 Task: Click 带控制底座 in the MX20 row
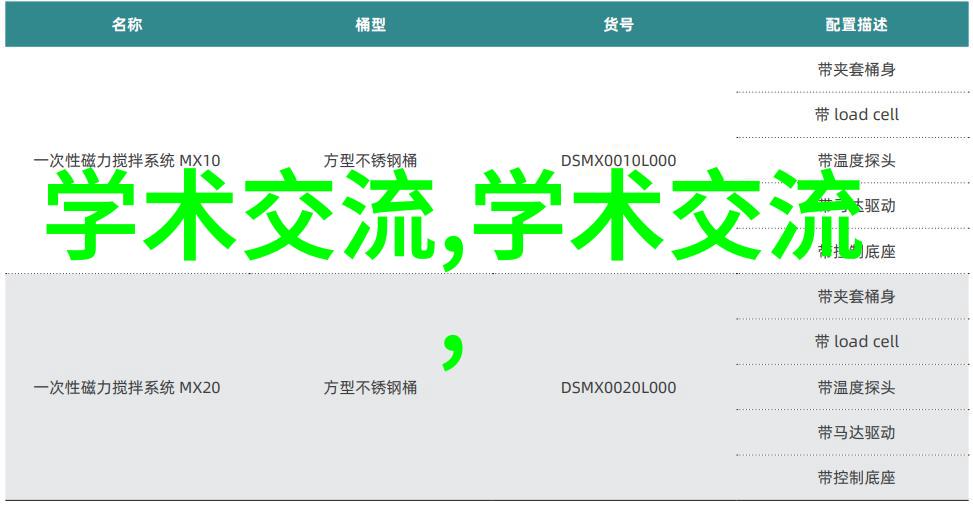pos(856,478)
